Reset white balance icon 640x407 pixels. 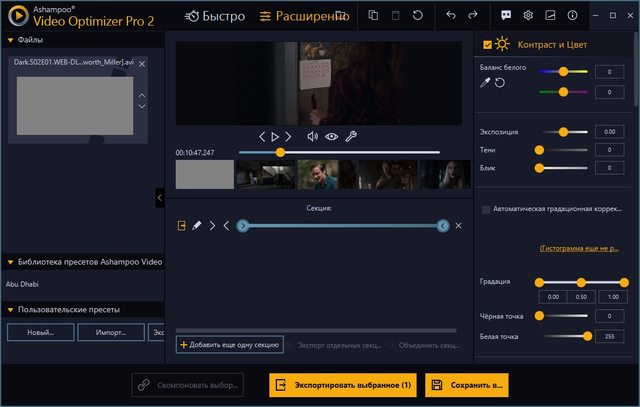[x=500, y=83]
